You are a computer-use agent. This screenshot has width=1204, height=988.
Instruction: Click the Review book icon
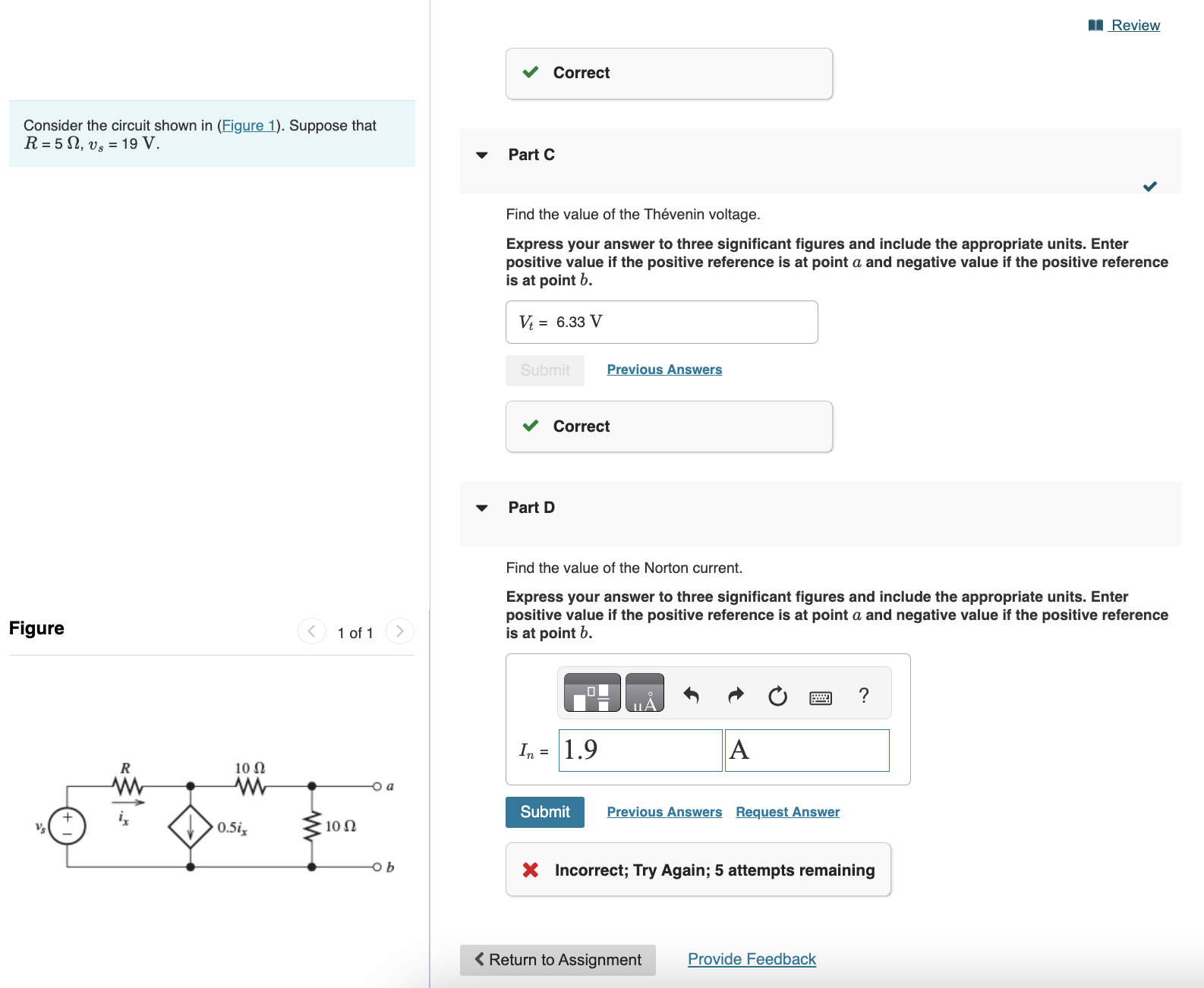pos(1095,25)
